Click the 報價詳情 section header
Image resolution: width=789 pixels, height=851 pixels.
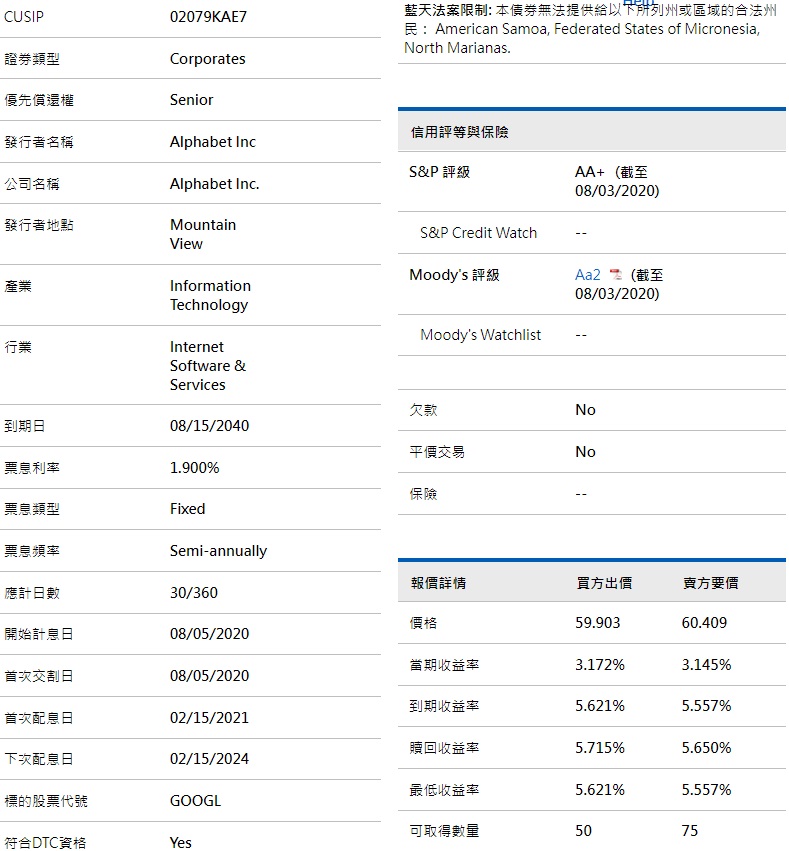pos(438,583)
